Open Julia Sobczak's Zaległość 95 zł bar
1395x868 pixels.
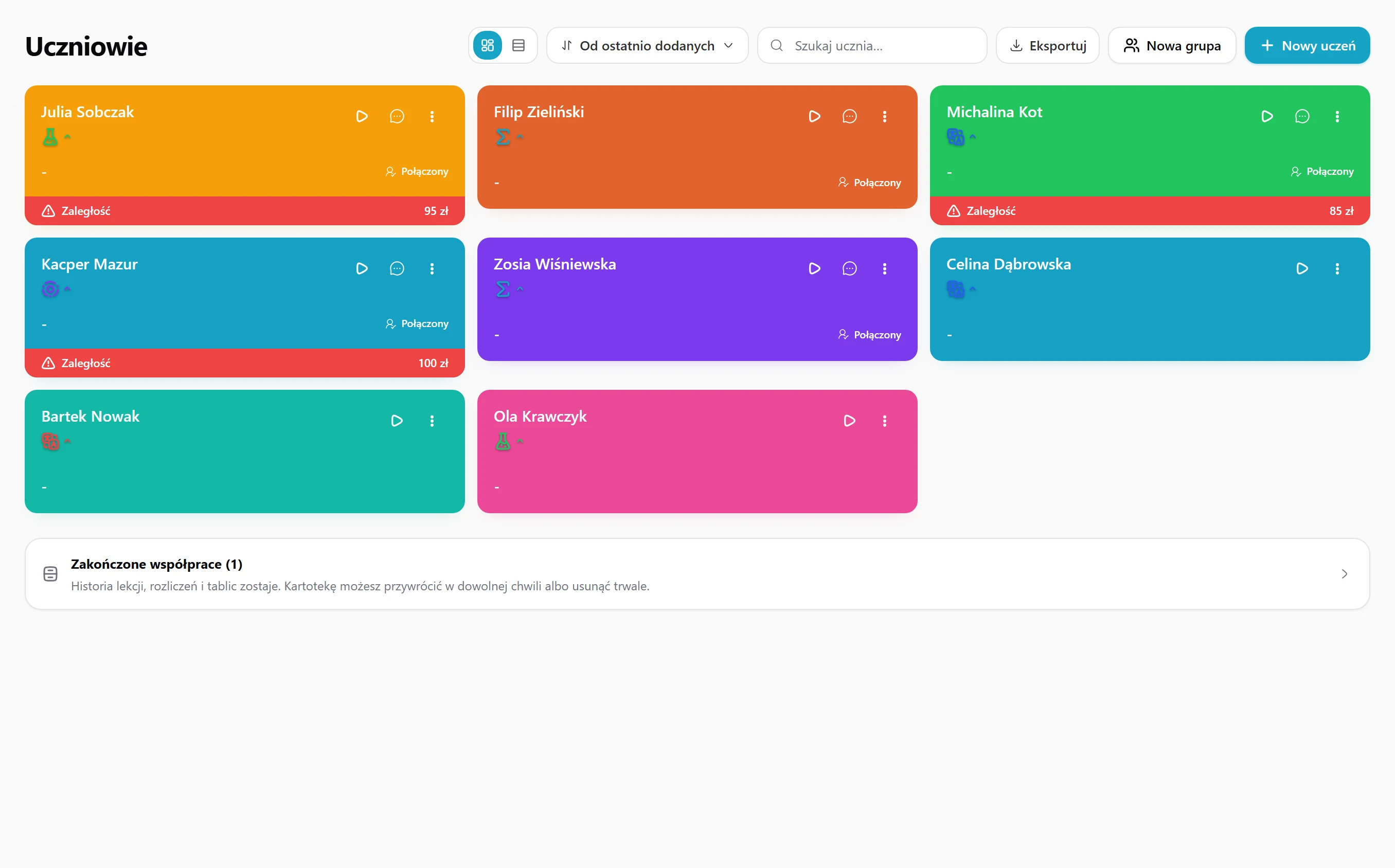(244, 211)
